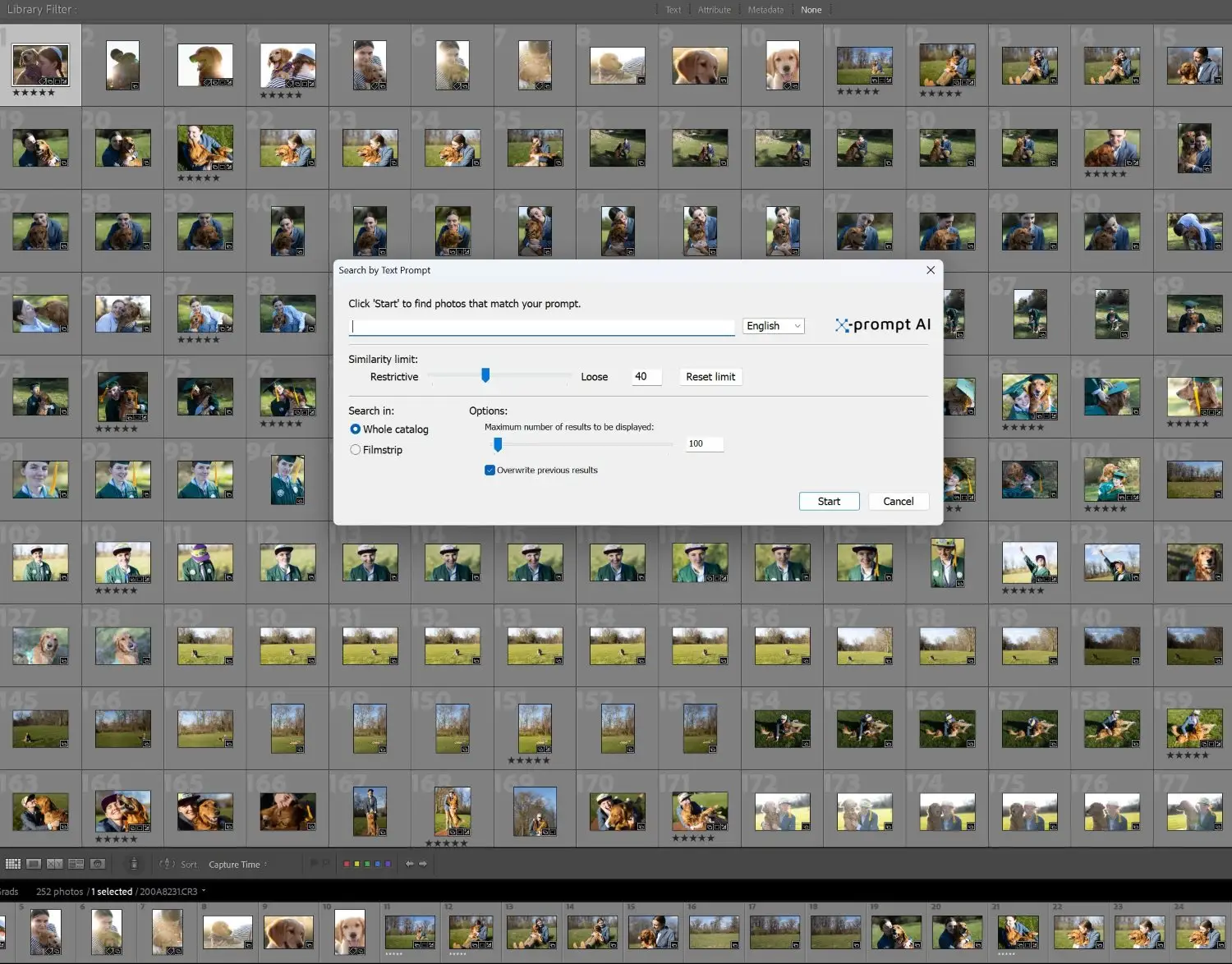Image resolution: width=1232 pixels, height=964 pixels.
Task: Click the text prompt input field
Action: 542,327
